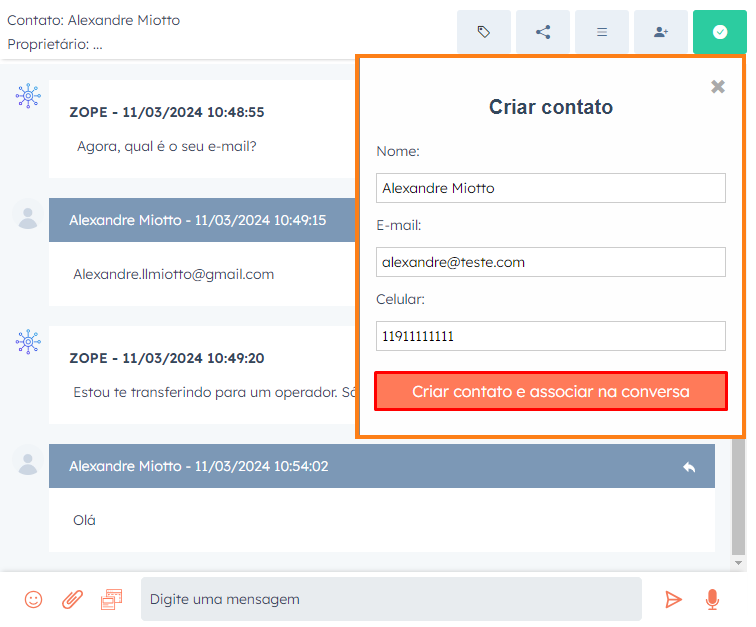Image resolution: width=756 pixels, height=627 pixels.
Task: Click the ZOPE bot avatar icon
Action: pyautogui.click(x=28, y=96)
